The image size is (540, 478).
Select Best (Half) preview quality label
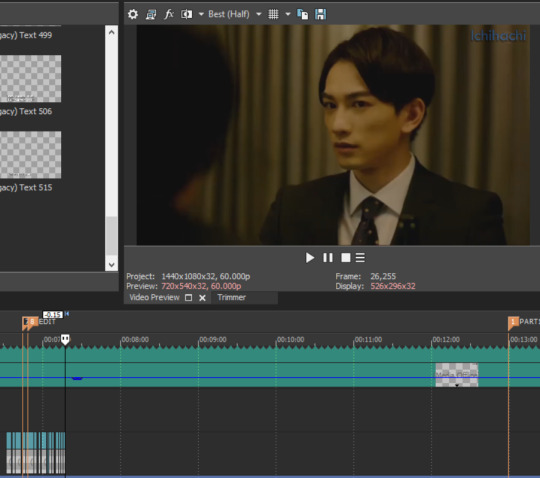(x=229, y=14)
